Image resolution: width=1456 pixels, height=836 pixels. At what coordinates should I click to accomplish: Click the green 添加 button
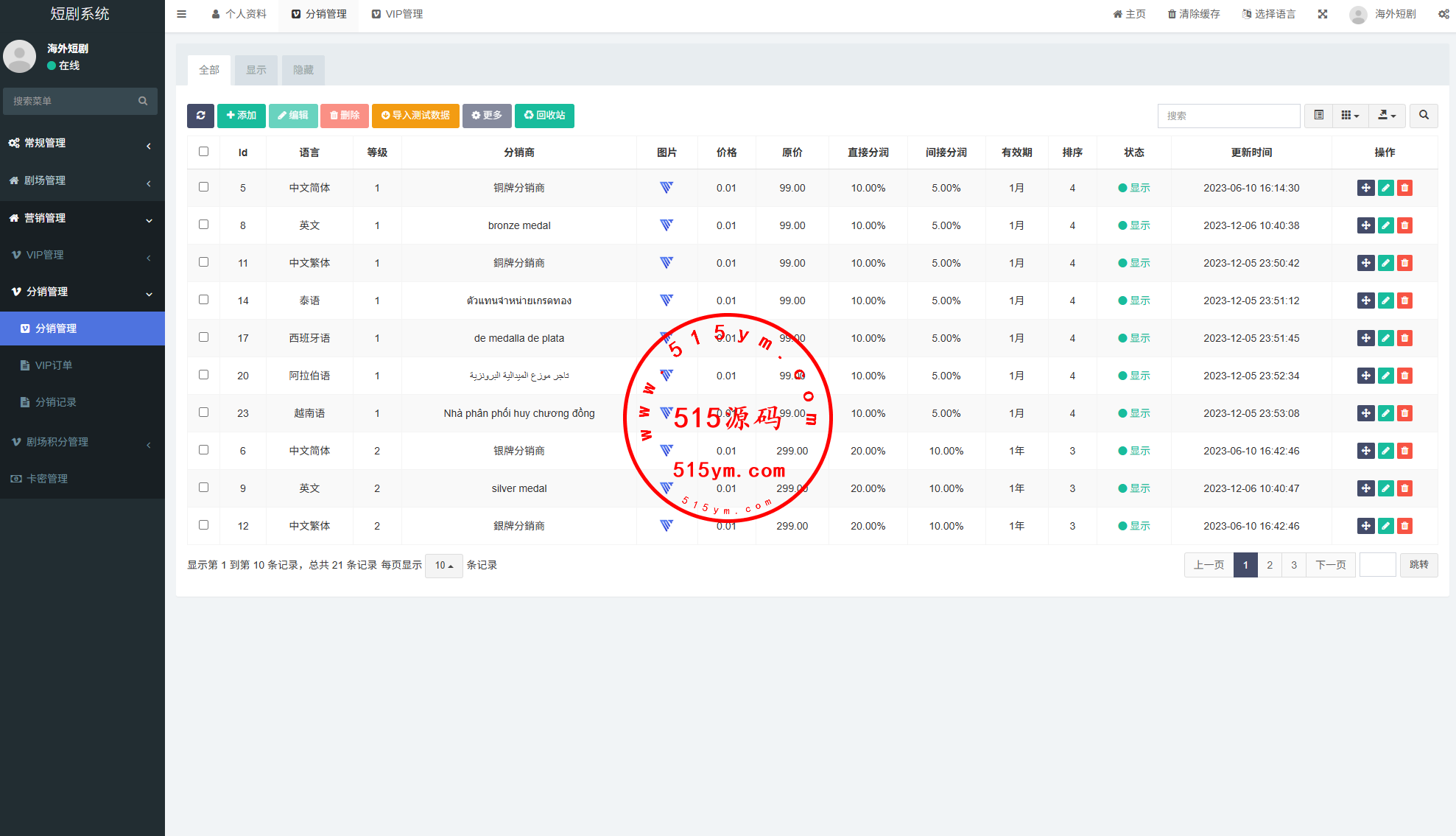(x=241, y=116)
